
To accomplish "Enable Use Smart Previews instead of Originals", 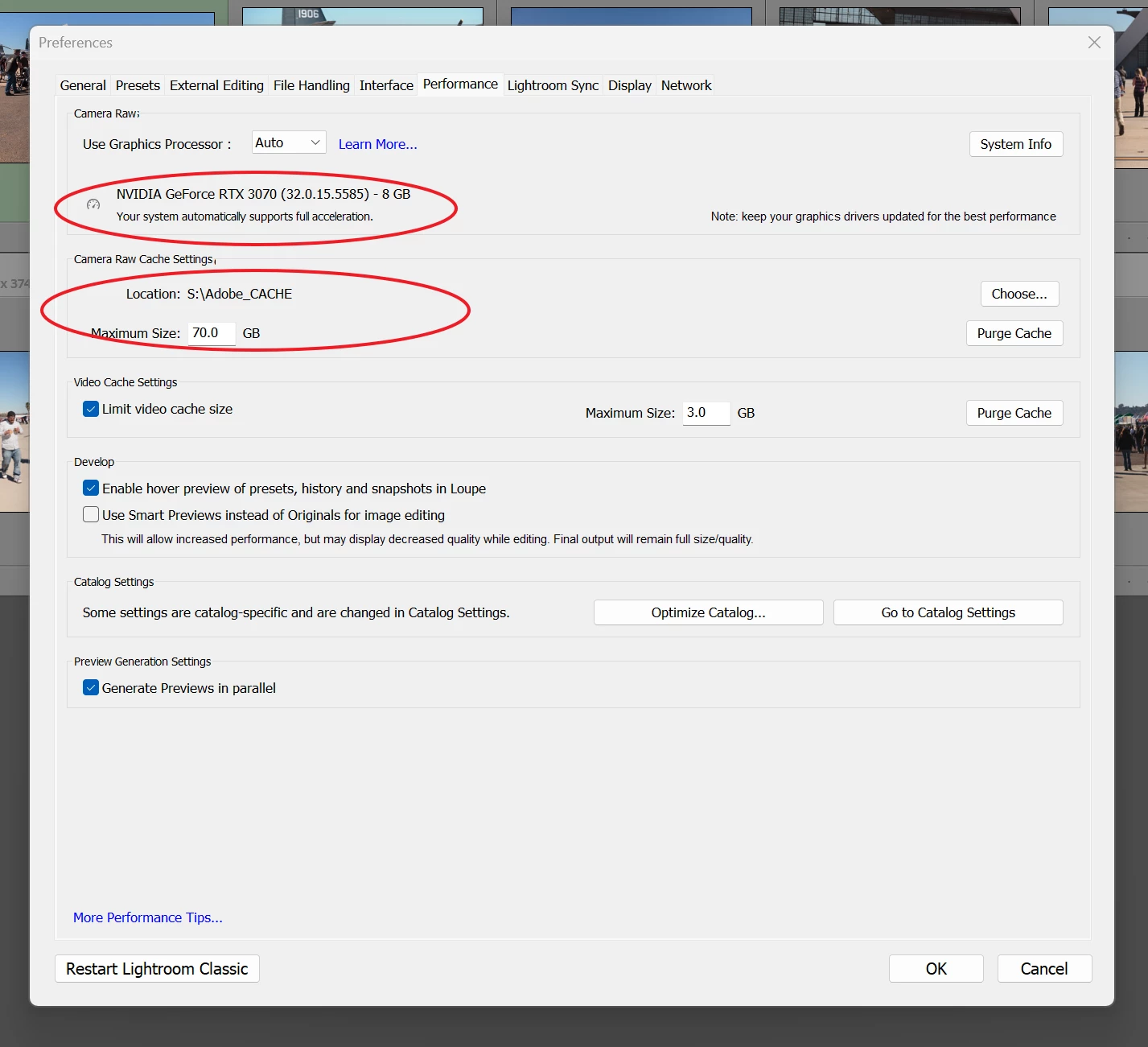I will click(91, 515).
